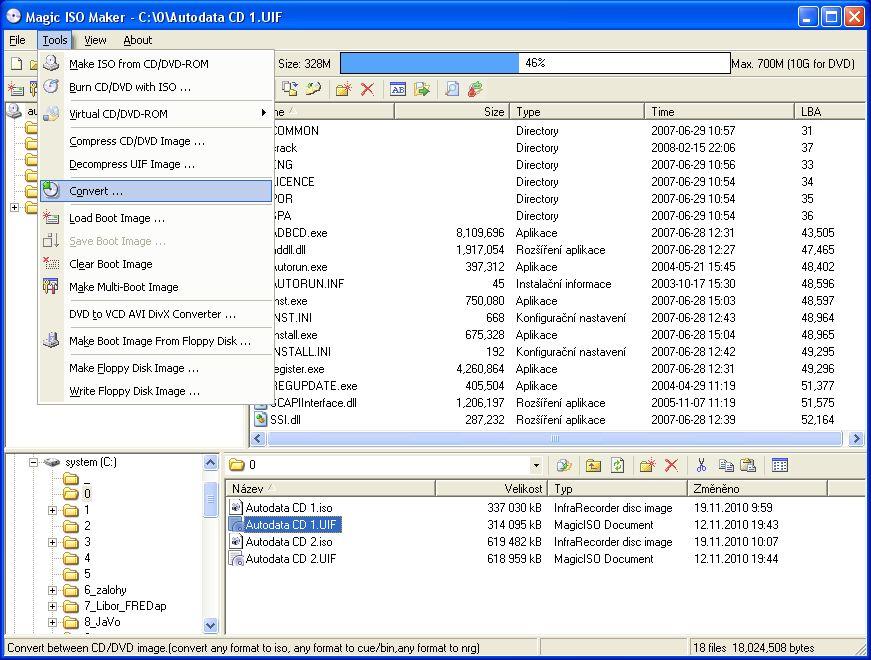Sort local files by Změněno column header
Image resolution: width=871 pixels, height=660 pixels.
pos(757,489)
